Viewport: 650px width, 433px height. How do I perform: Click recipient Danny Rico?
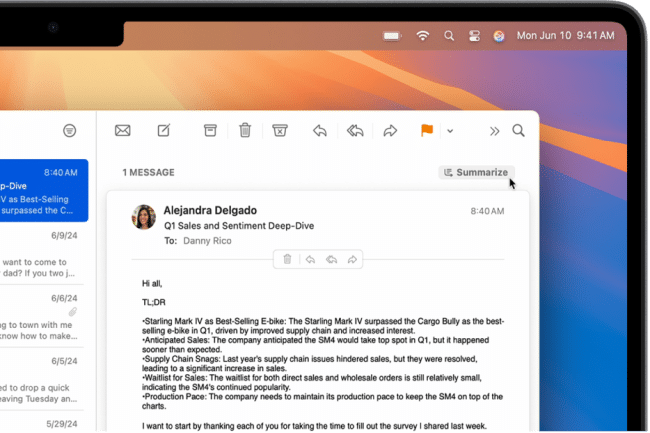[x=207, y=241]
